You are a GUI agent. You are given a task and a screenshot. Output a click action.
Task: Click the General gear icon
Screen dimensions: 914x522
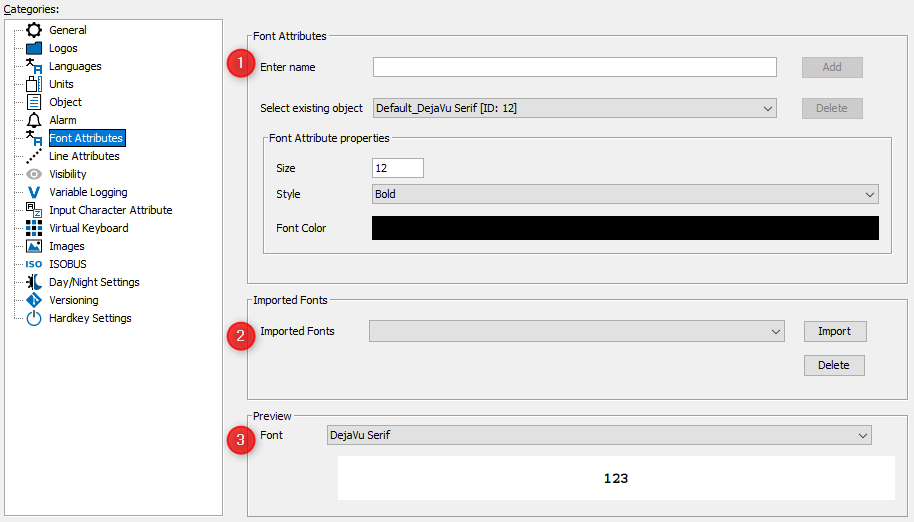pos(34,30)
